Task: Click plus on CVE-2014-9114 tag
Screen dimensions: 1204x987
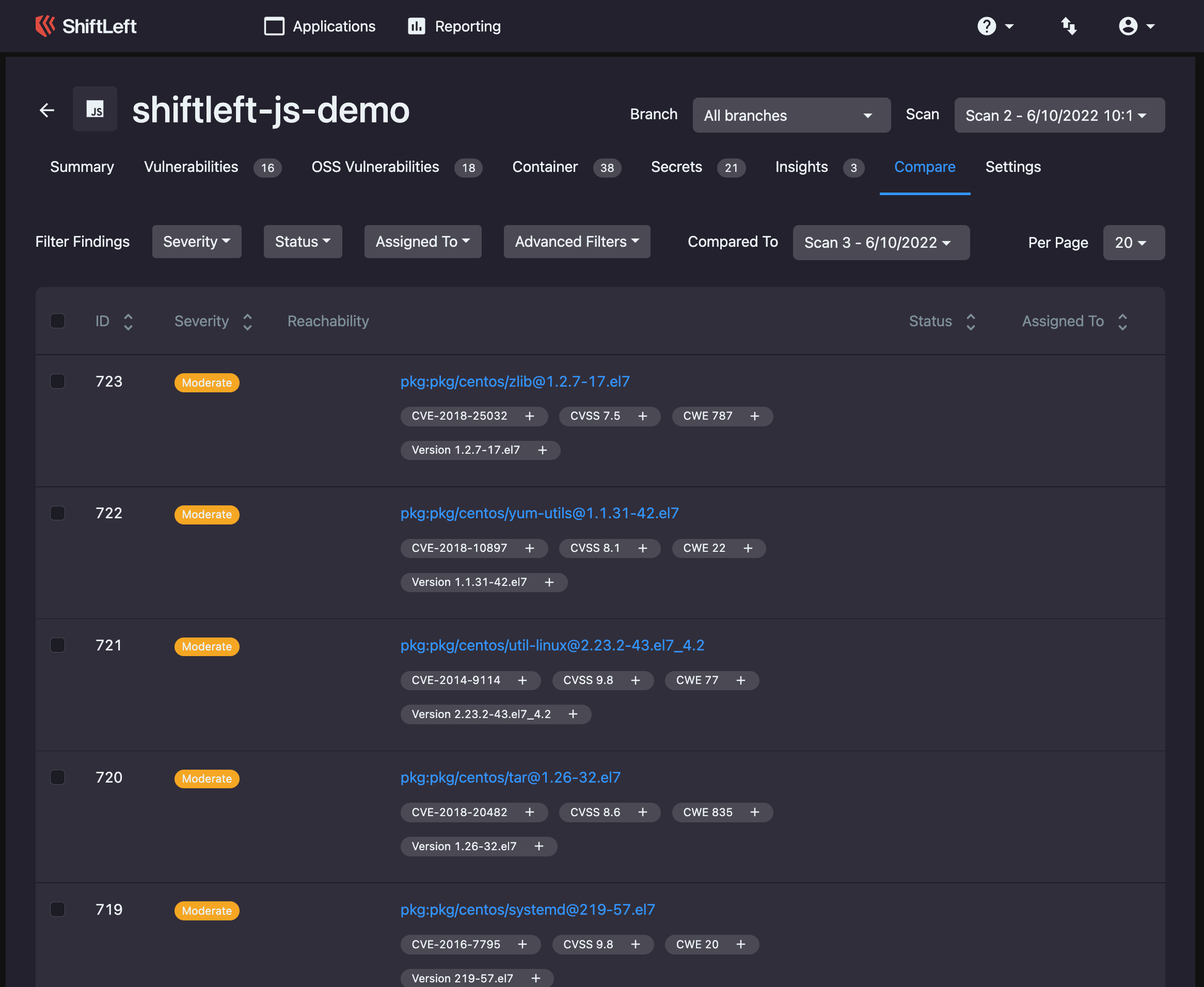Action: pos(522,680)
